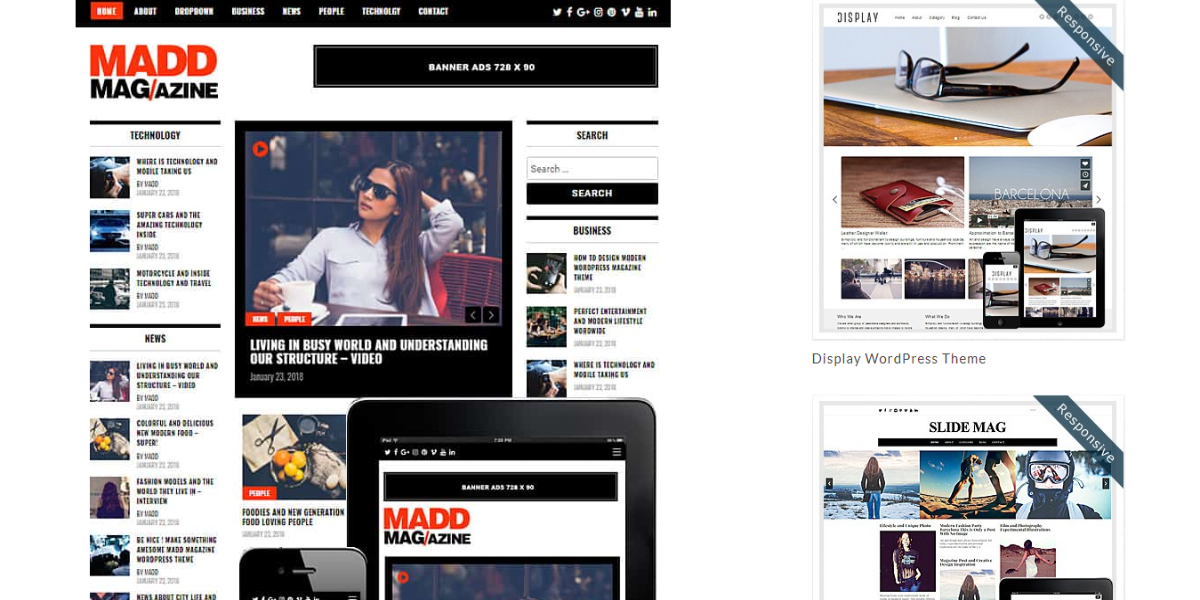1200x600 pixels.
Task: Open the Contact menu item
Action: click(433, 11)
